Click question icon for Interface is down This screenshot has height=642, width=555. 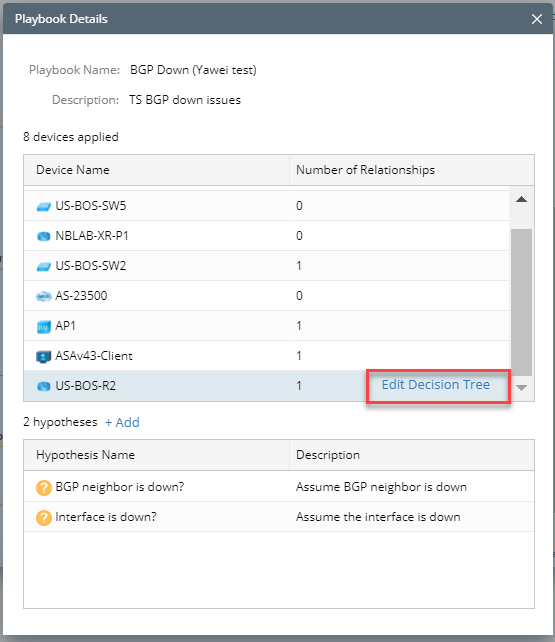point(44,518)
